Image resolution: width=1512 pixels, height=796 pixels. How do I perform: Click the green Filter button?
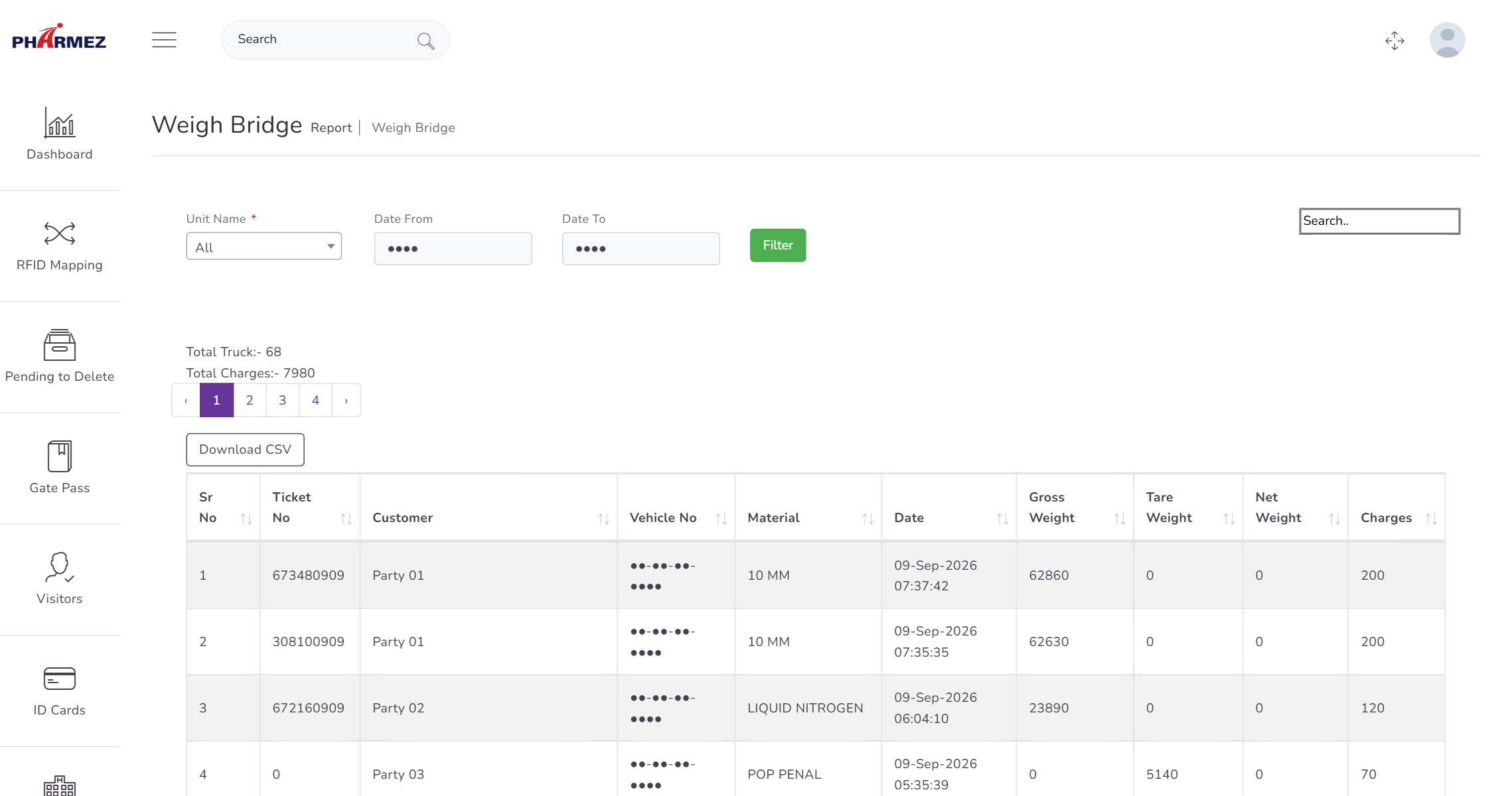778,245
